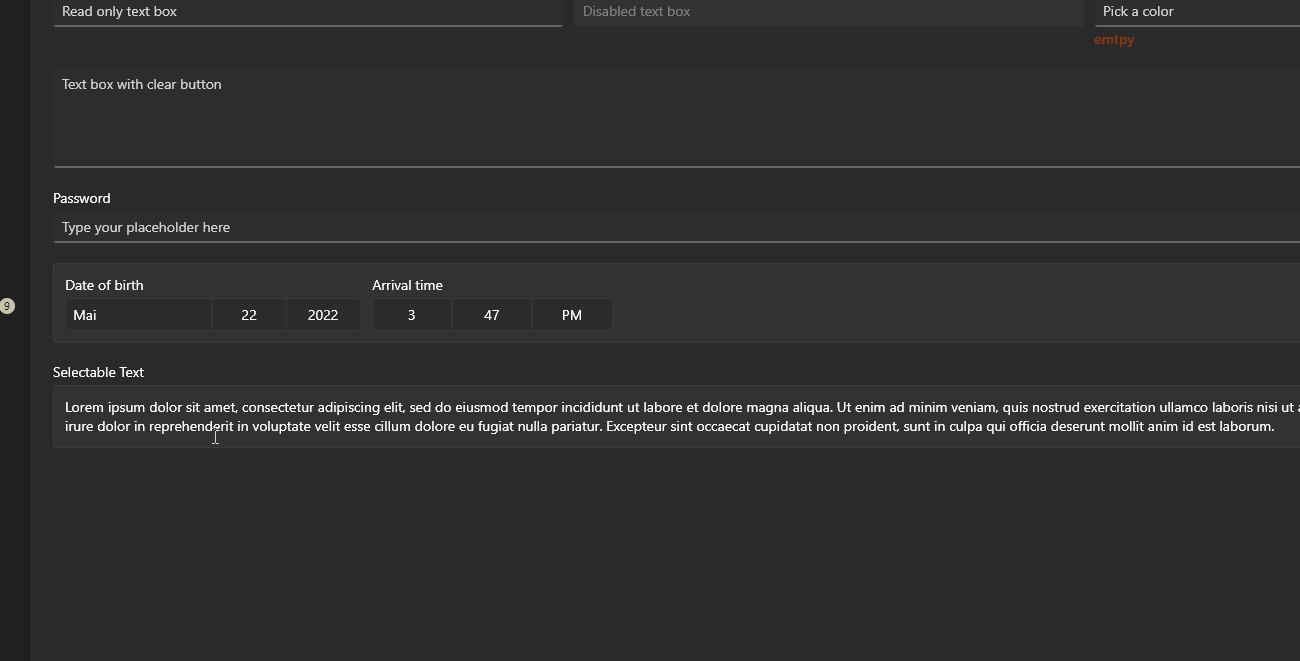Viewport: 1300px width, 661px height.
Task: Toggle the PM selector to AM
Action: [x=571, y=314]
